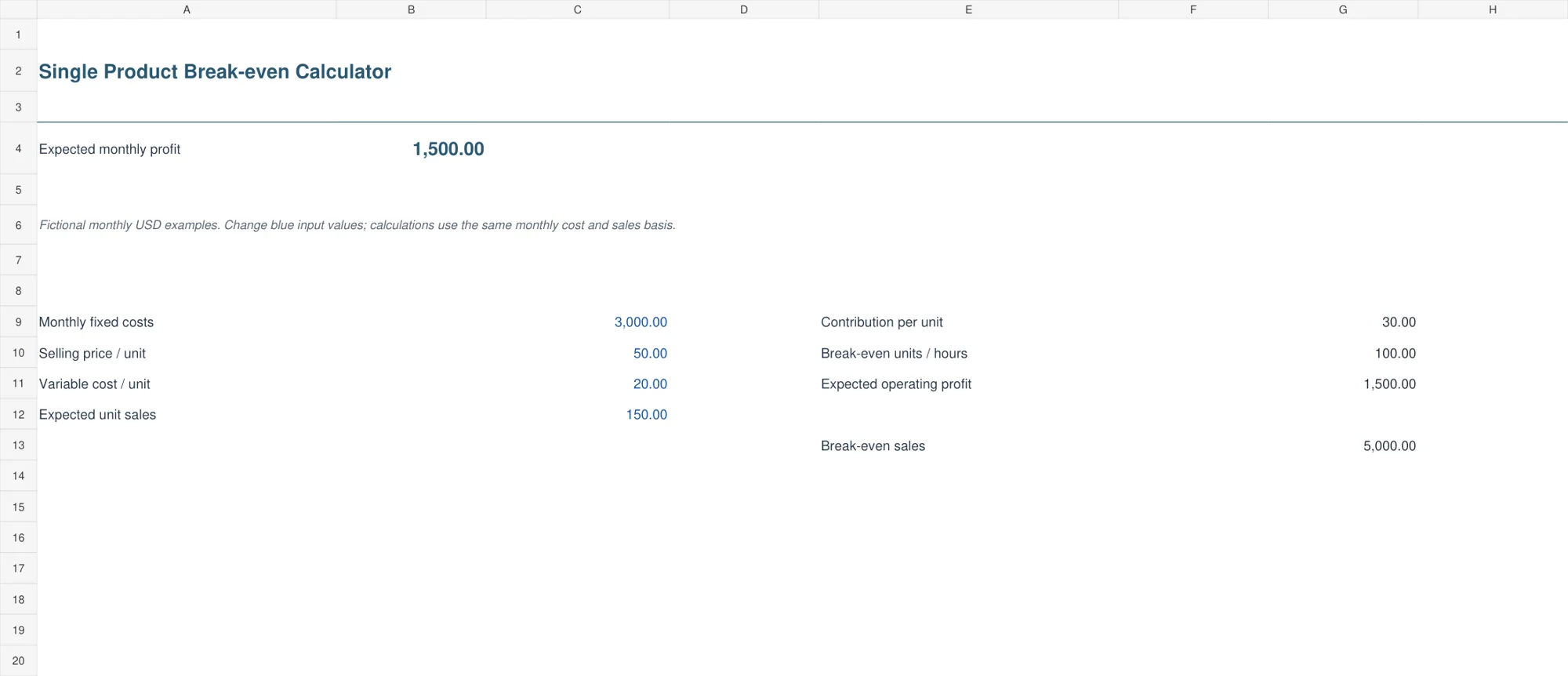Select column D header
Image resolution: width=1568 pixels, height=676 pixels.
tap(744, 9)
